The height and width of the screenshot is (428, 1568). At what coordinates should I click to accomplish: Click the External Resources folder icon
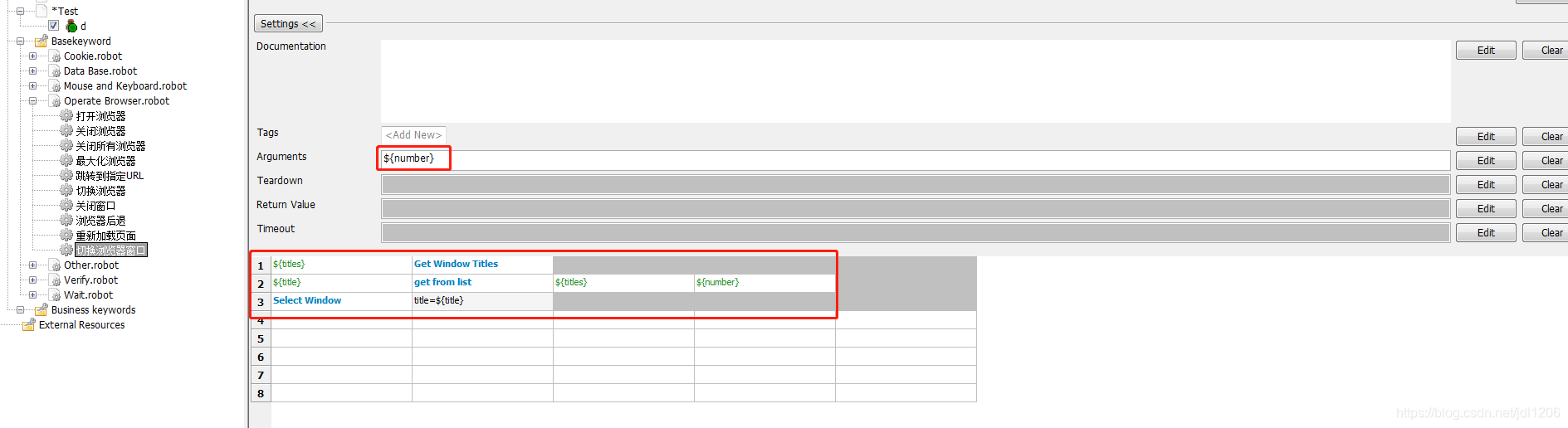coord(29,325)
